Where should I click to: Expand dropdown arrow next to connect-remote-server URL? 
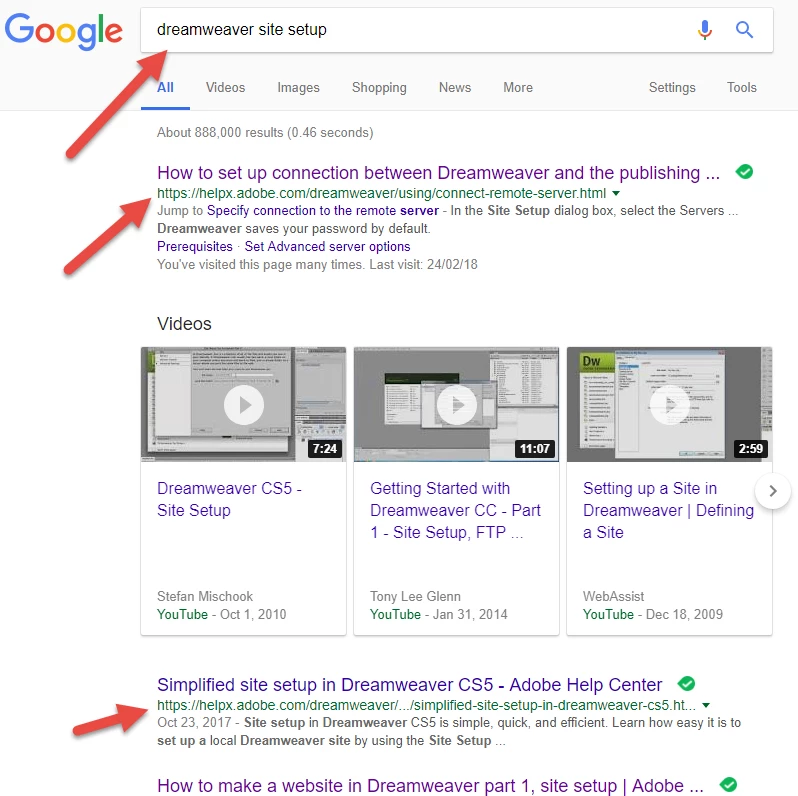[x=616, y=193]
